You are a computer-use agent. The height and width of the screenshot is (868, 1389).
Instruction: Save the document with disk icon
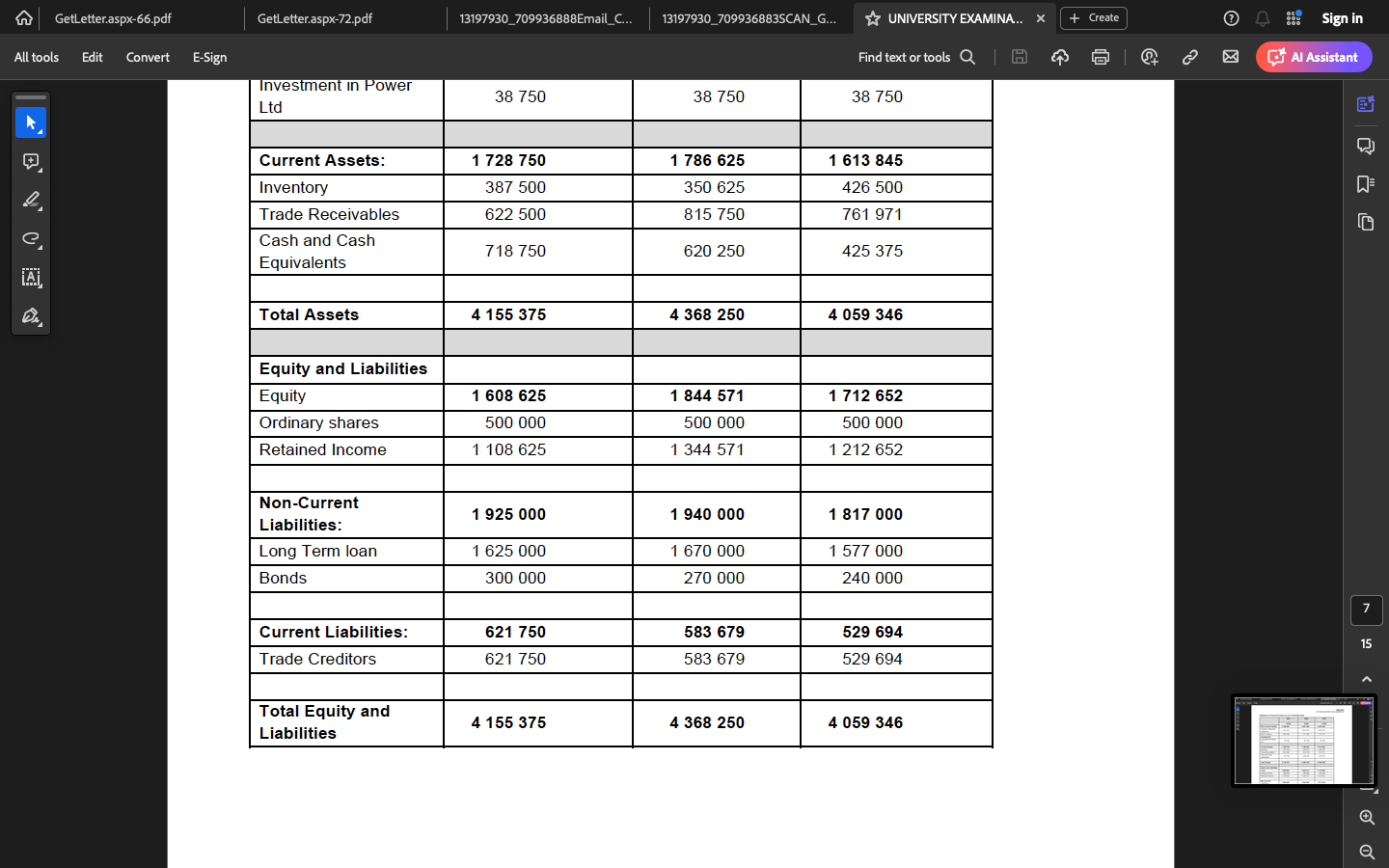[1020, 57]
